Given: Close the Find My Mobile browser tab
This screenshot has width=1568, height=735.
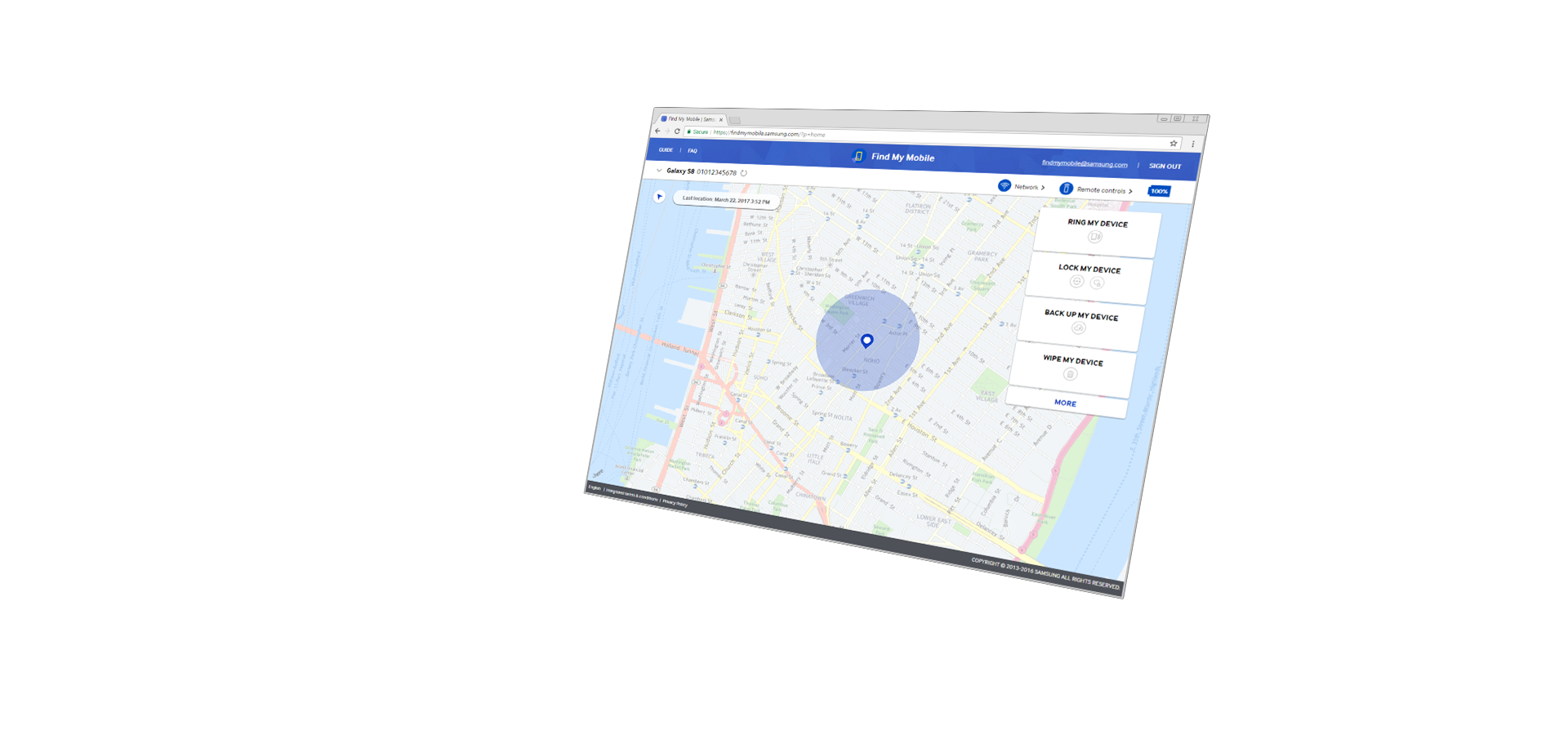Looking at the screenshot, I should (x=721, y=120).
